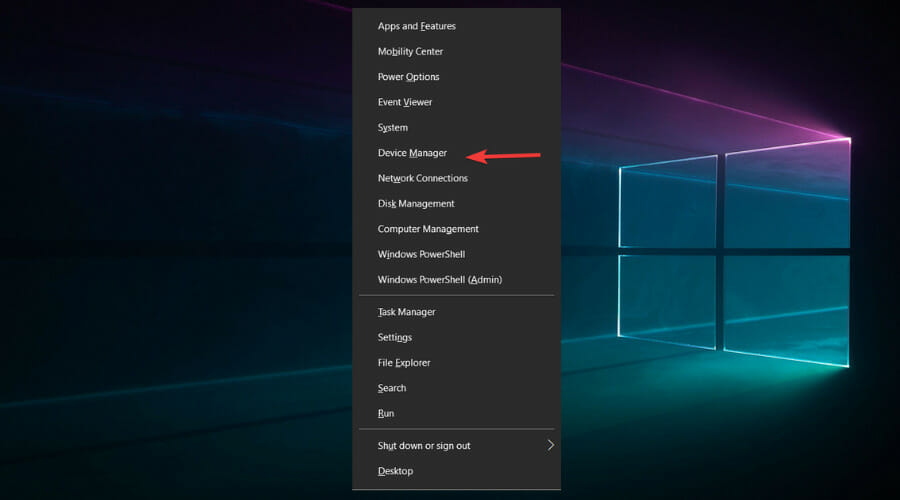Run Windows PowerShell (Admin)
Screen dimensions: 900x500
tap(456, 280)
